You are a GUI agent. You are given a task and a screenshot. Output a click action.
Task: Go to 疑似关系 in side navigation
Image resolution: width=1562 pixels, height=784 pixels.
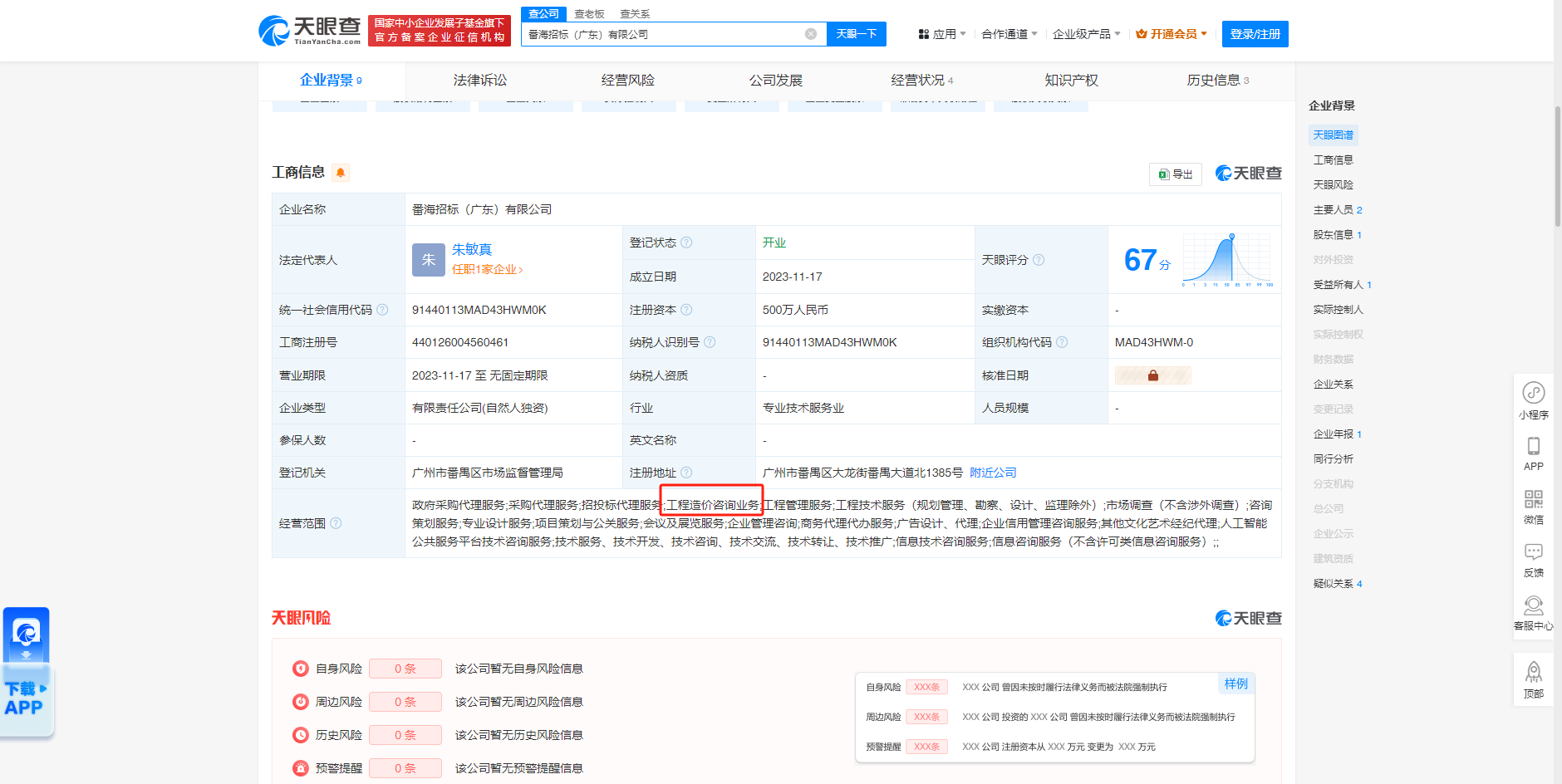coord(1338,584)
